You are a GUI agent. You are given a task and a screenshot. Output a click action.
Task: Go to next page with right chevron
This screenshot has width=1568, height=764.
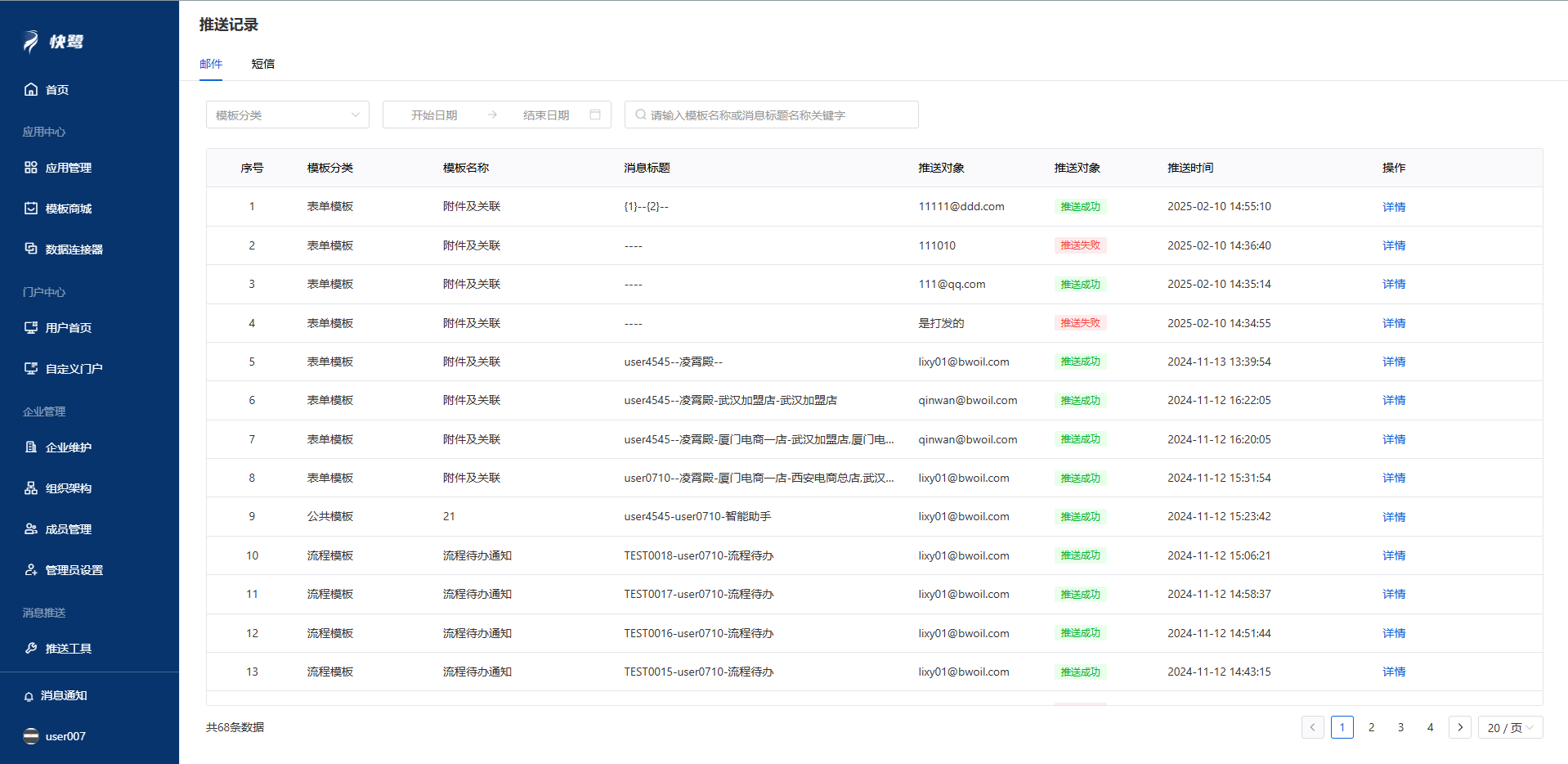1459,727
